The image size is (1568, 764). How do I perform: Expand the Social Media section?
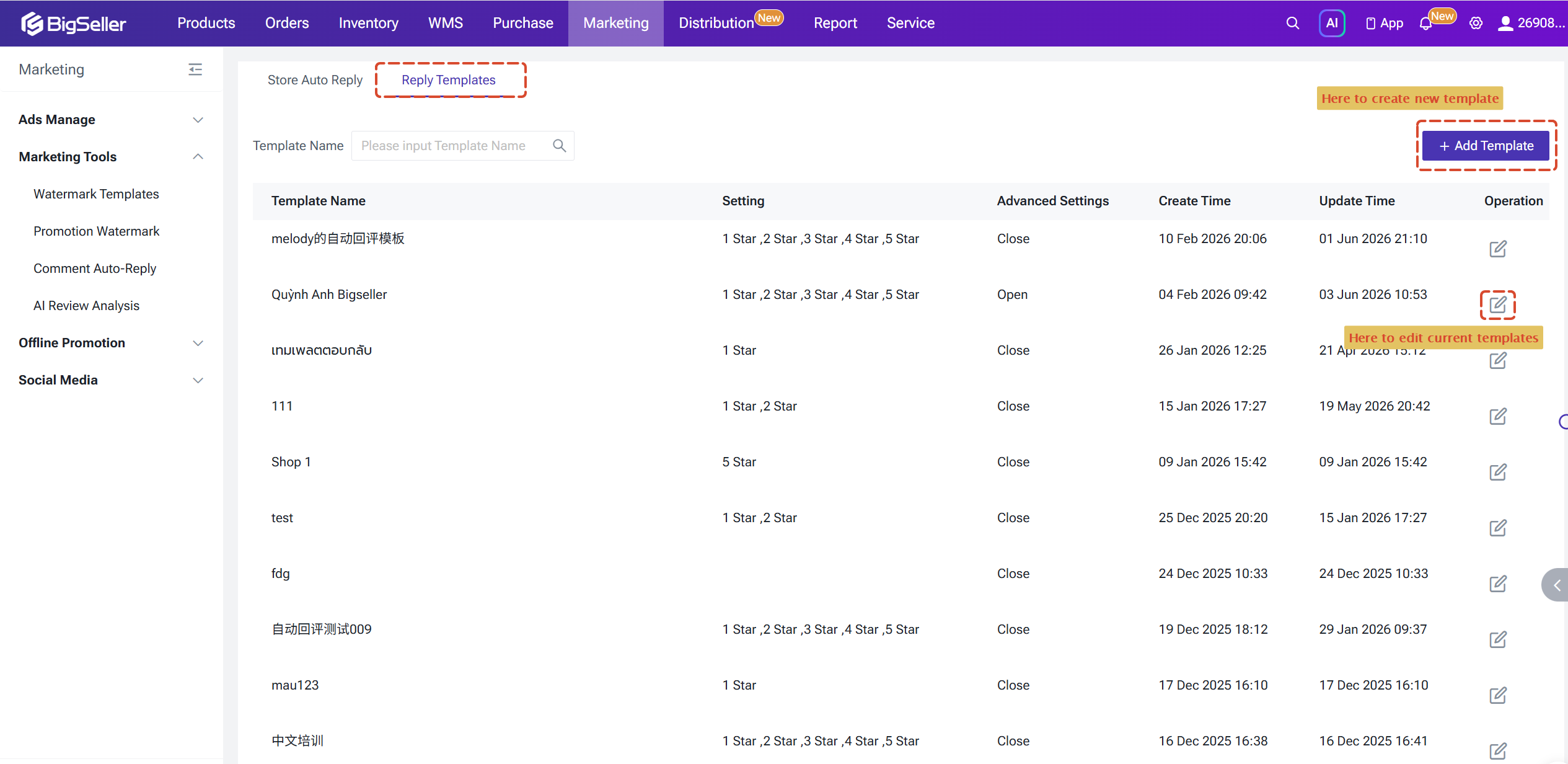coord(112,380)
